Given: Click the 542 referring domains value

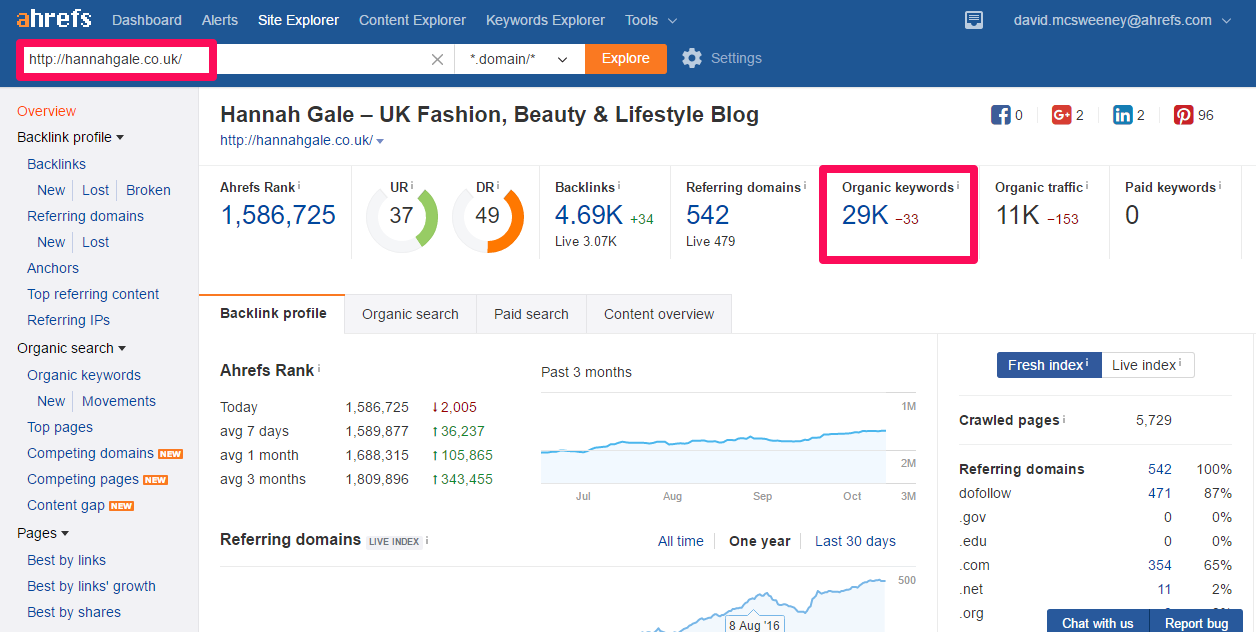Looking at the screenshot, I should pyautogui.click(x=708, y=214).
